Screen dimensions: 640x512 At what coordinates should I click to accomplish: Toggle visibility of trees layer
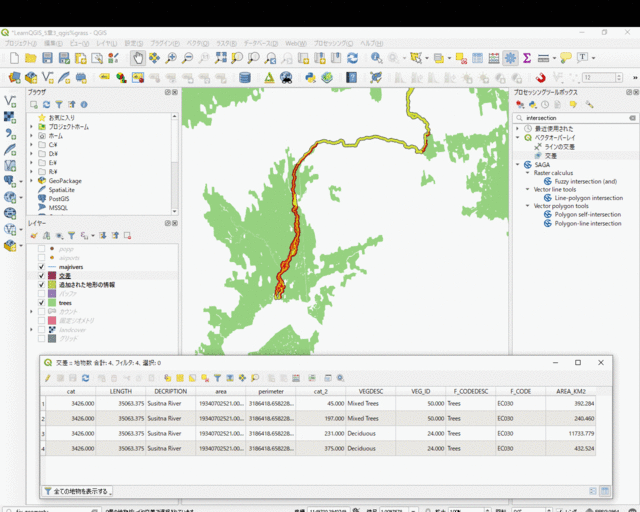tap(41, 303)
